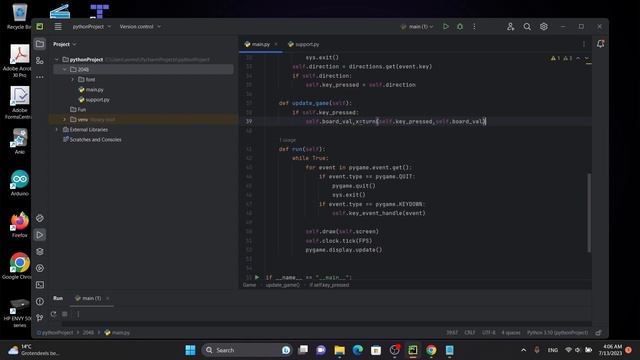
Task: Click the PyCharm logo in title bar
Action: tap(40, 27)
